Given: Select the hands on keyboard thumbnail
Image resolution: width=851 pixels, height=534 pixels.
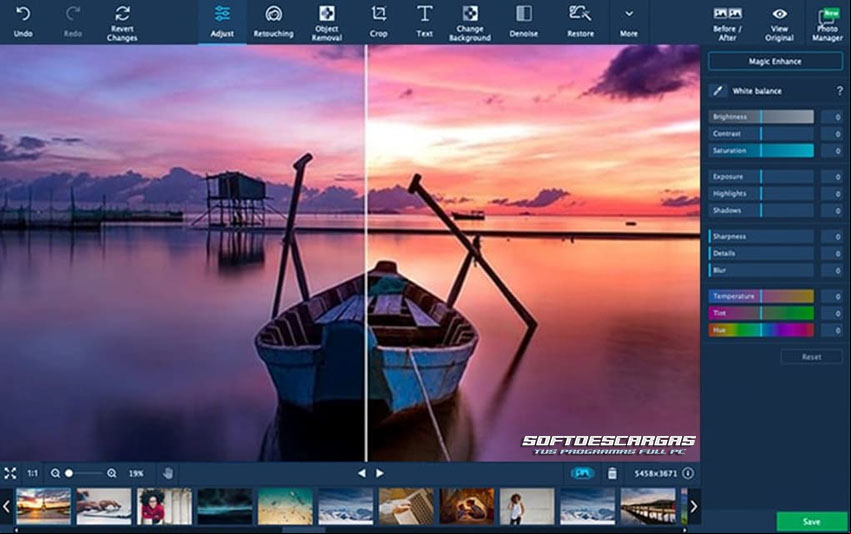Looking at the screenshot, I should coord(104,506).
